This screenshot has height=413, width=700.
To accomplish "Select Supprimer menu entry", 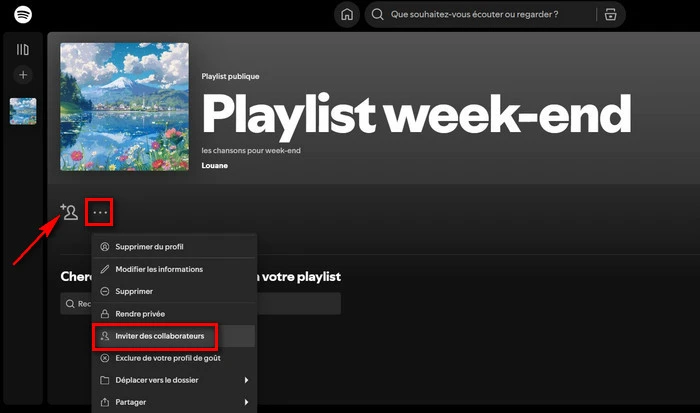I will pyautogui.click(x=134, y=291).
